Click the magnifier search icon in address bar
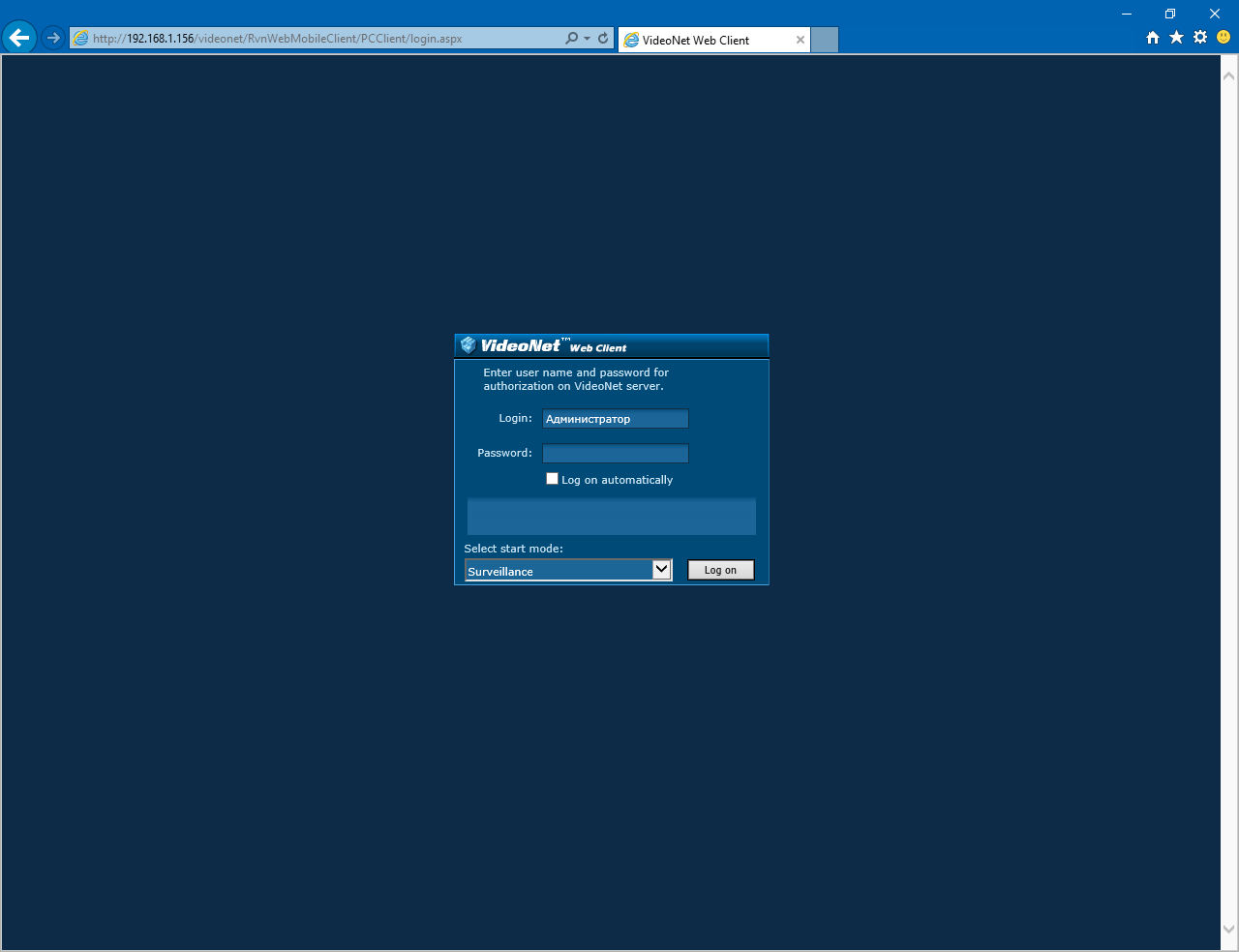The height and width of the screenshot is (952, 1239). point(571,39)
